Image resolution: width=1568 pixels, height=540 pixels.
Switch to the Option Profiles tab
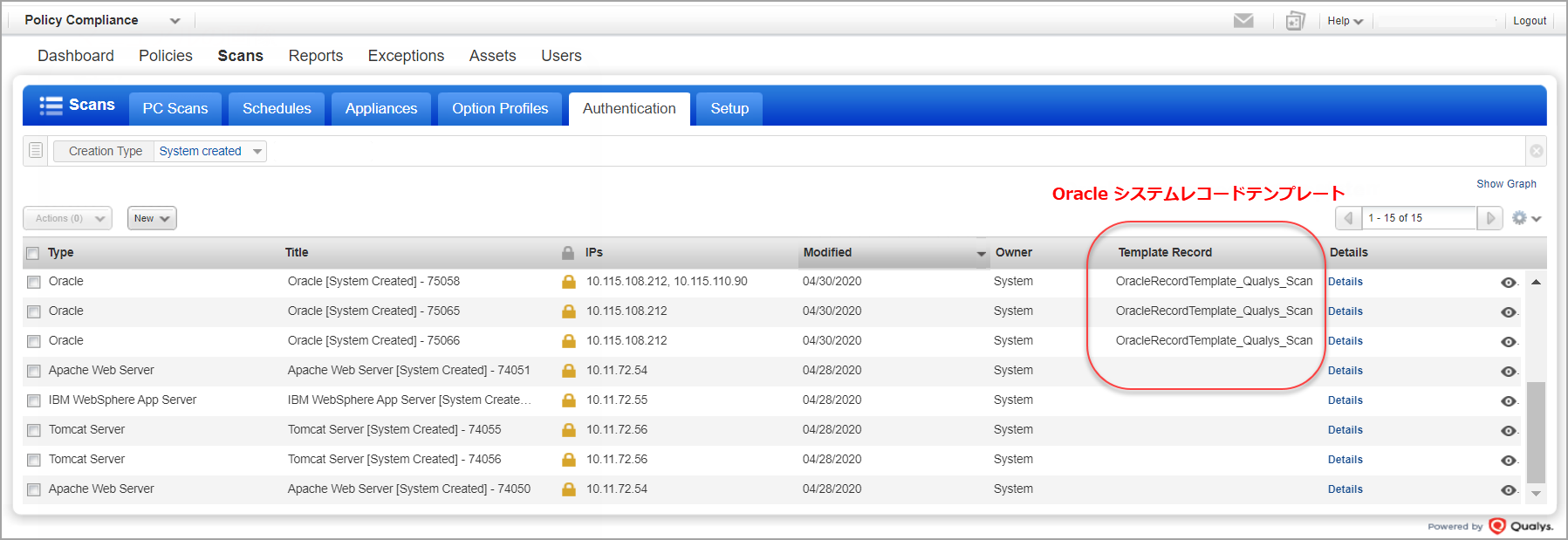click(500, 108)
